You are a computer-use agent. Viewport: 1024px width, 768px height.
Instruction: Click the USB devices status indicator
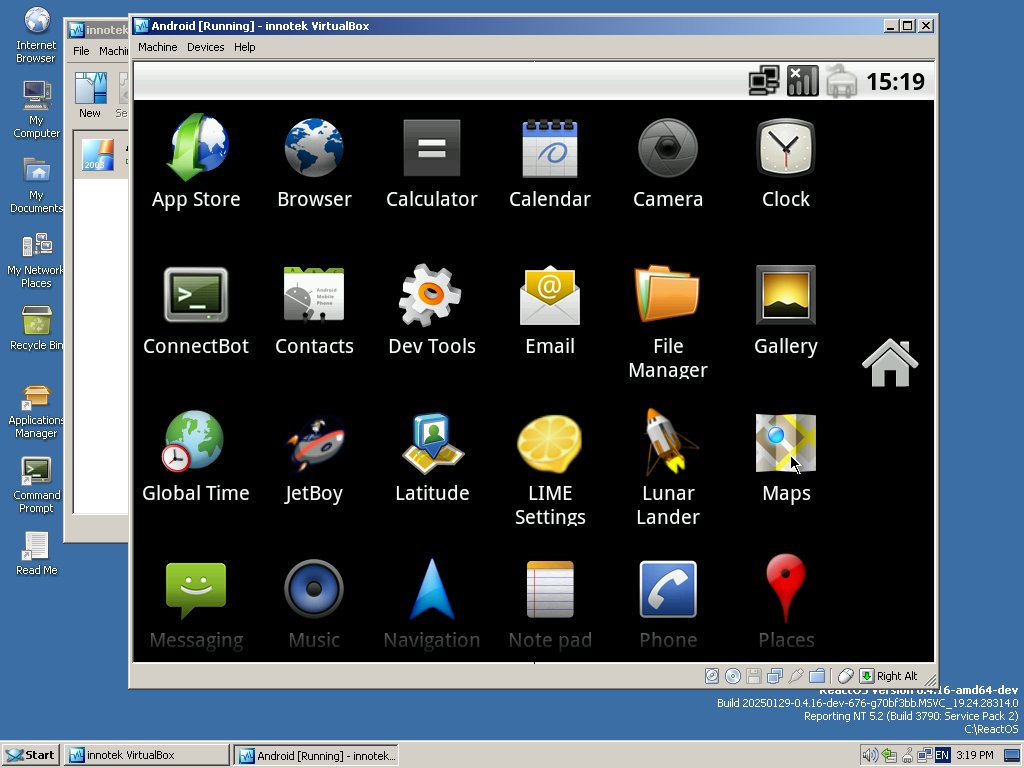[x=795, y=676]
